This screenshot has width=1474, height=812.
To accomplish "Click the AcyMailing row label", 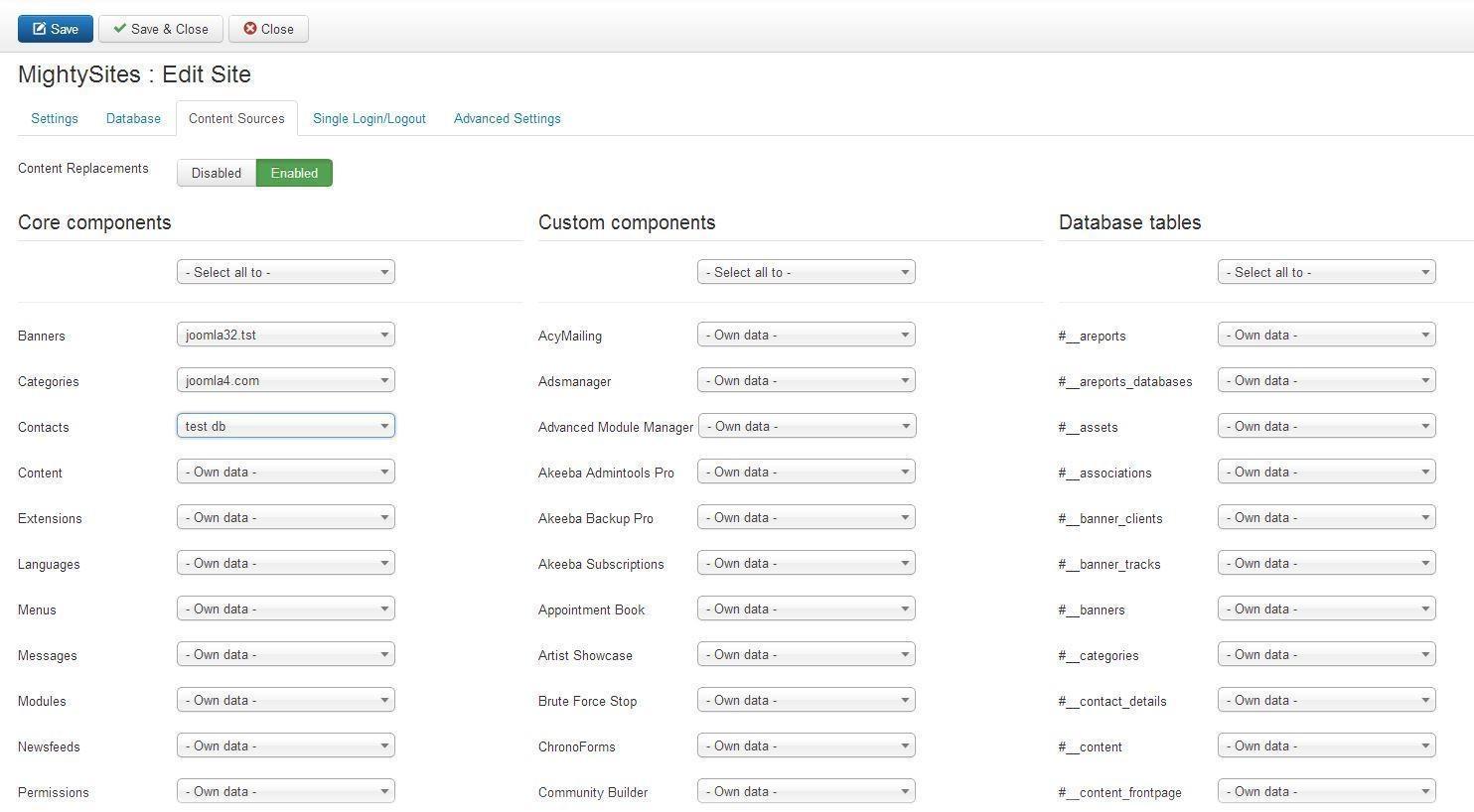I will 570,336.
